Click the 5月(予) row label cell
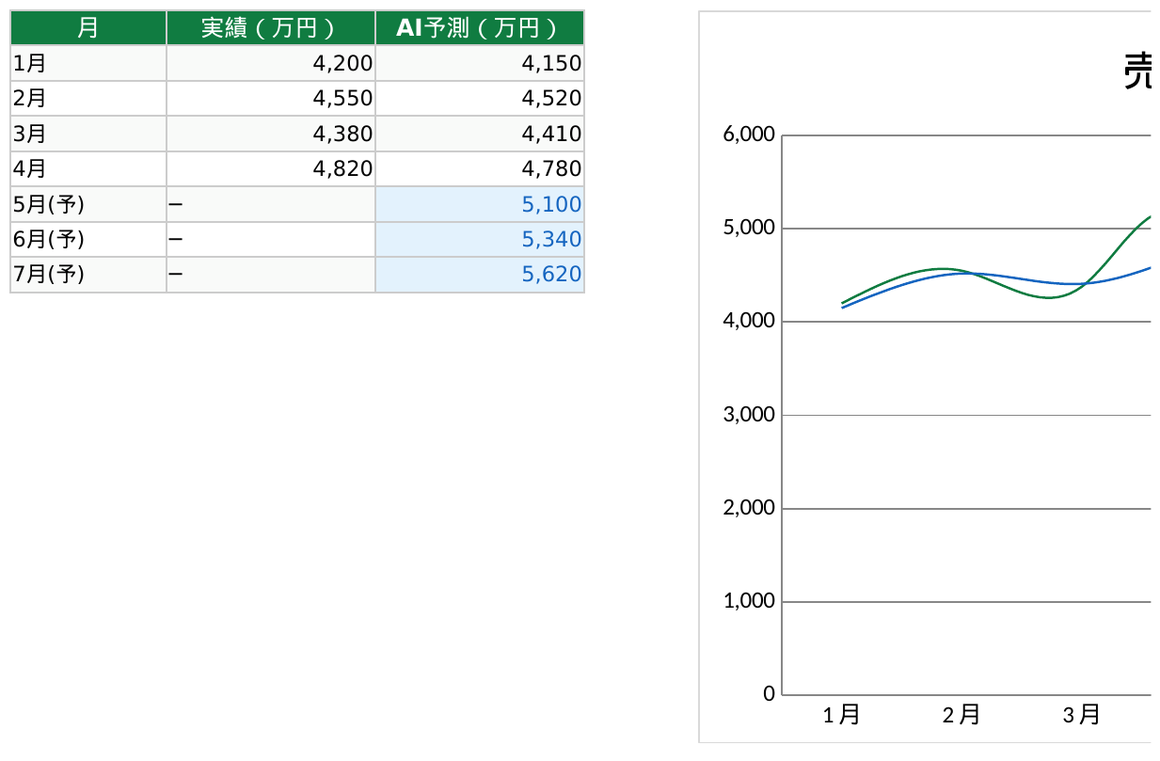 coord(88,204)
